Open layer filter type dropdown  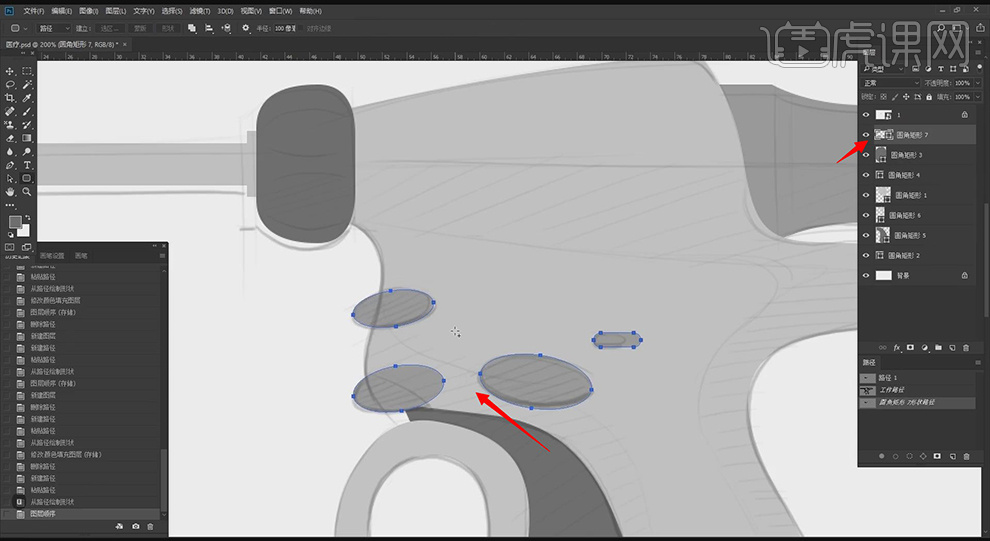883,68
